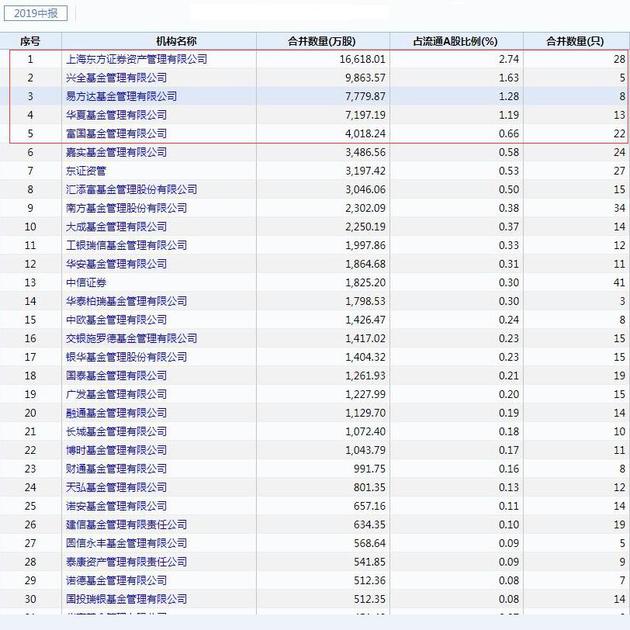Image resolution: width=630 pixels, height=630 pixels.
Task: Select the count 34 in 南方基金 row
Action: point(619,208)
